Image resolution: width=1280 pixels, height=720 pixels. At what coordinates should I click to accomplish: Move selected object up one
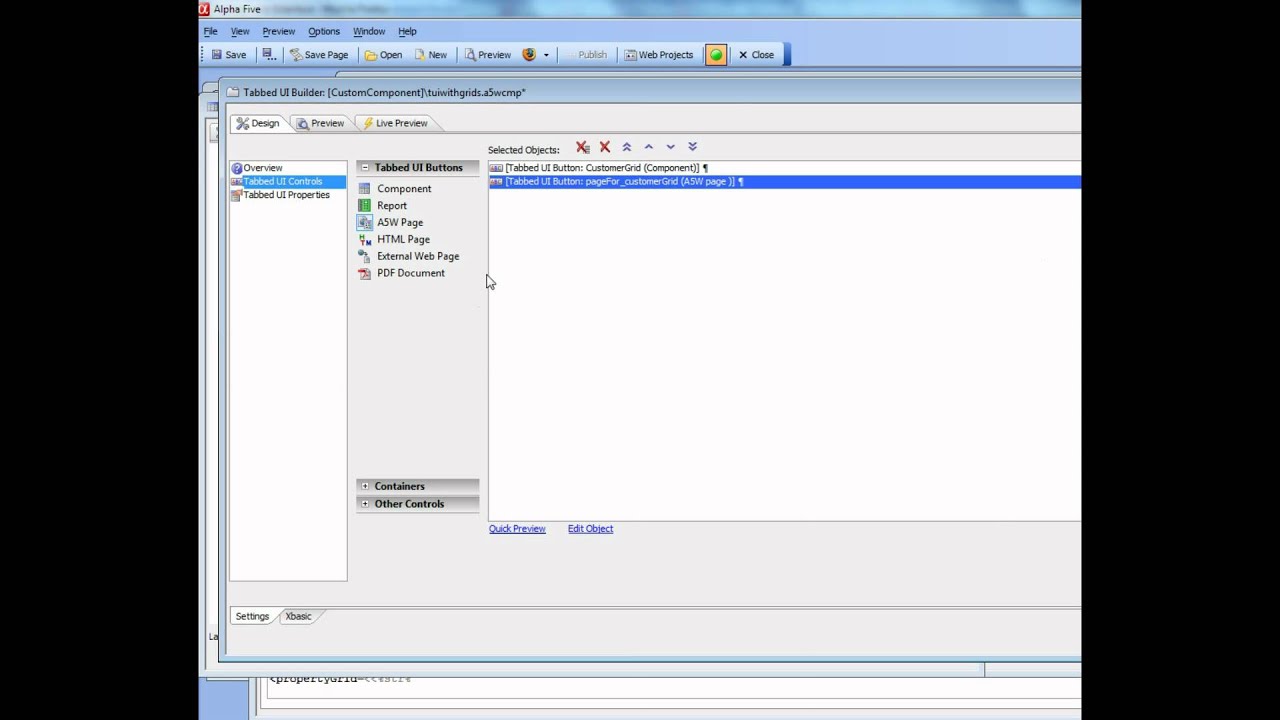tap(649, 148)
